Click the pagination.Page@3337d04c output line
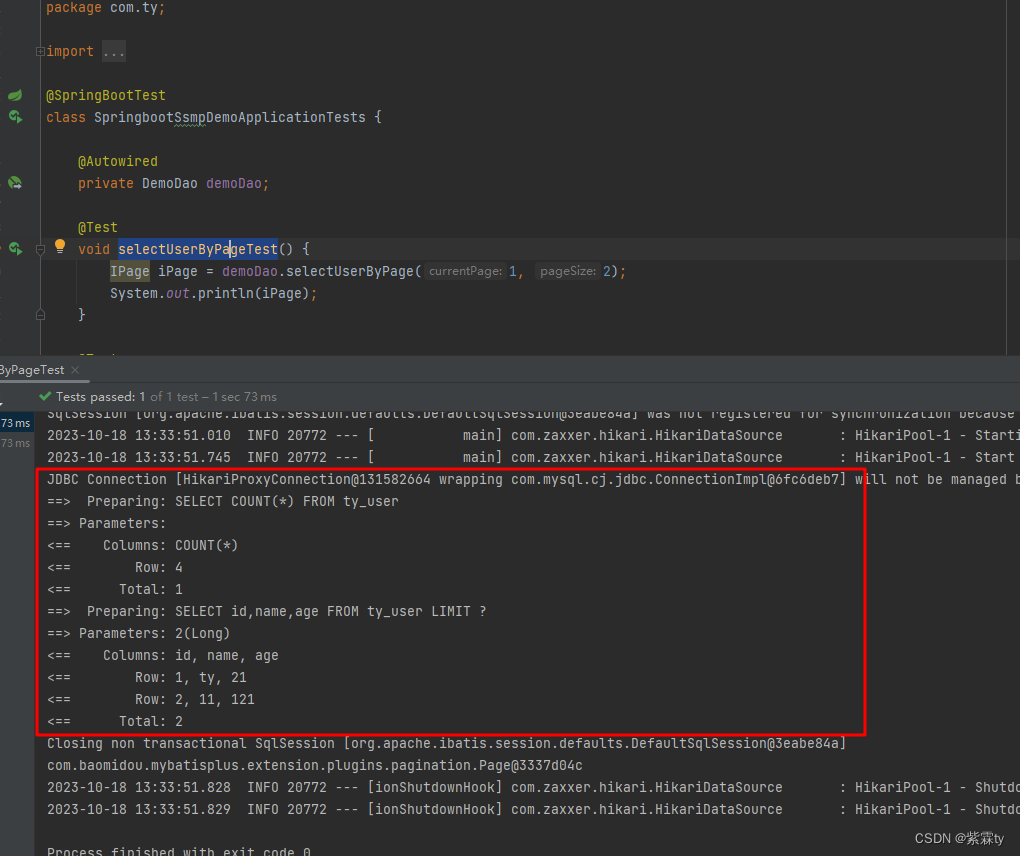This screenshot has width=1020, height=856. click(x=315, y=766)
